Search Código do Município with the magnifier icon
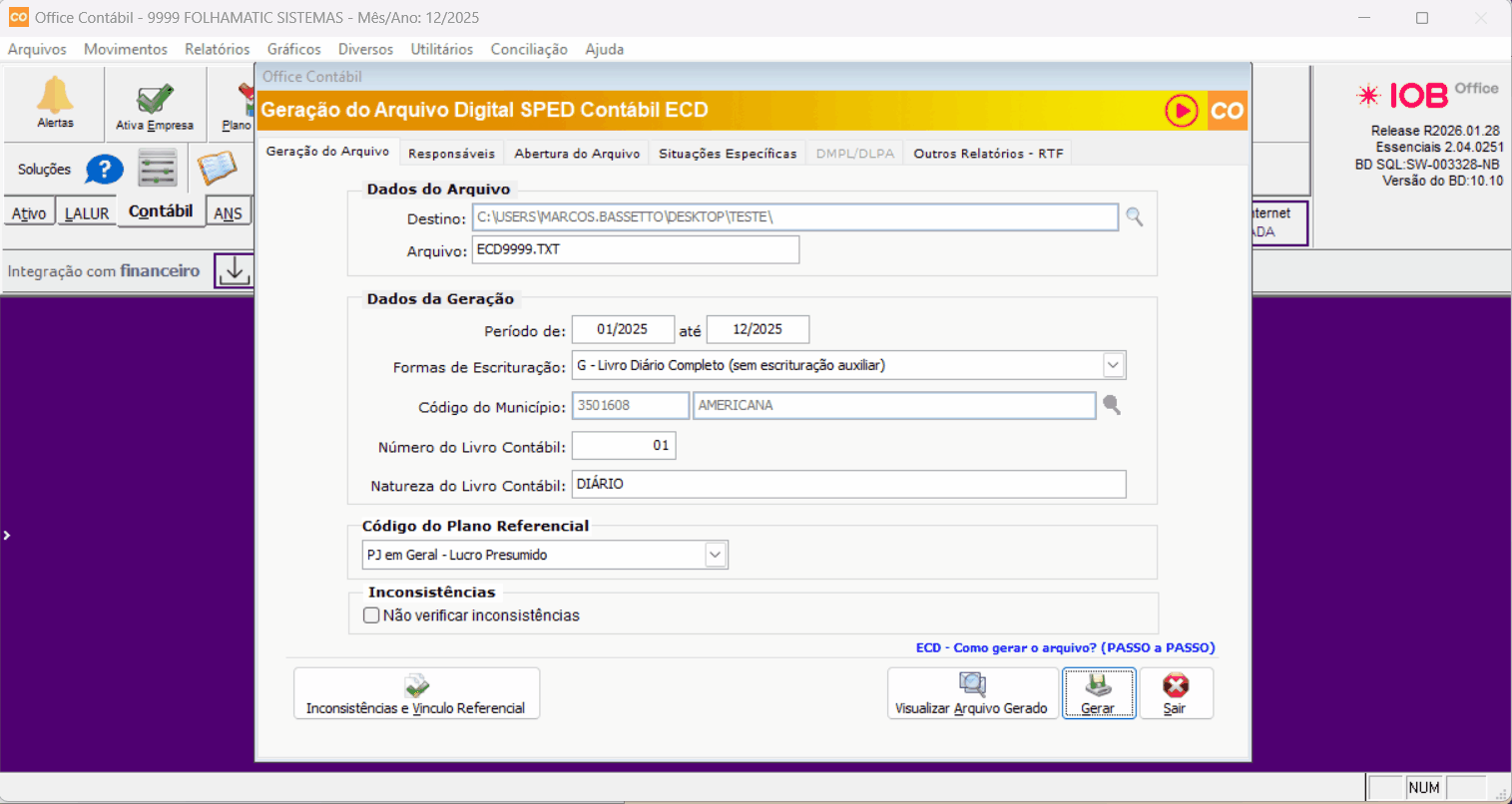1512x804 pixels. pyautogui.click(x=1112, y=405)
